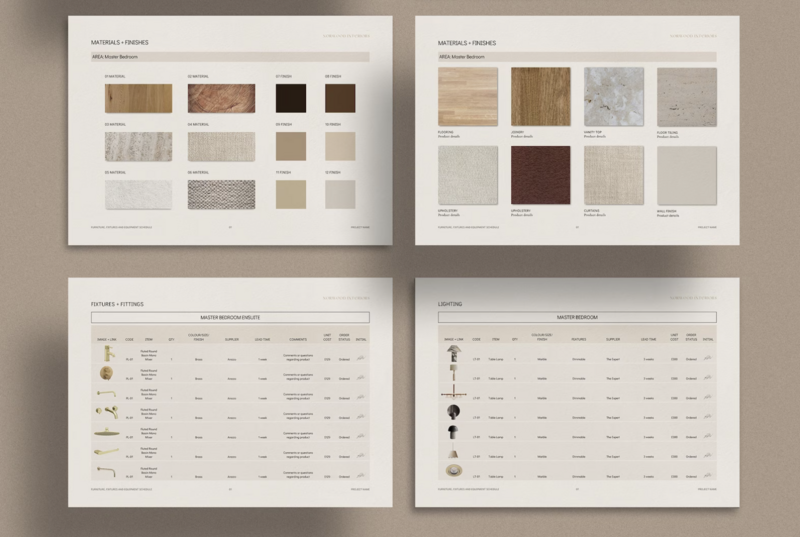The height and width of the screenshot is (537, 800).
Task: Pick the 10 Finish pale beige swatch
Action: pos(340,146)
